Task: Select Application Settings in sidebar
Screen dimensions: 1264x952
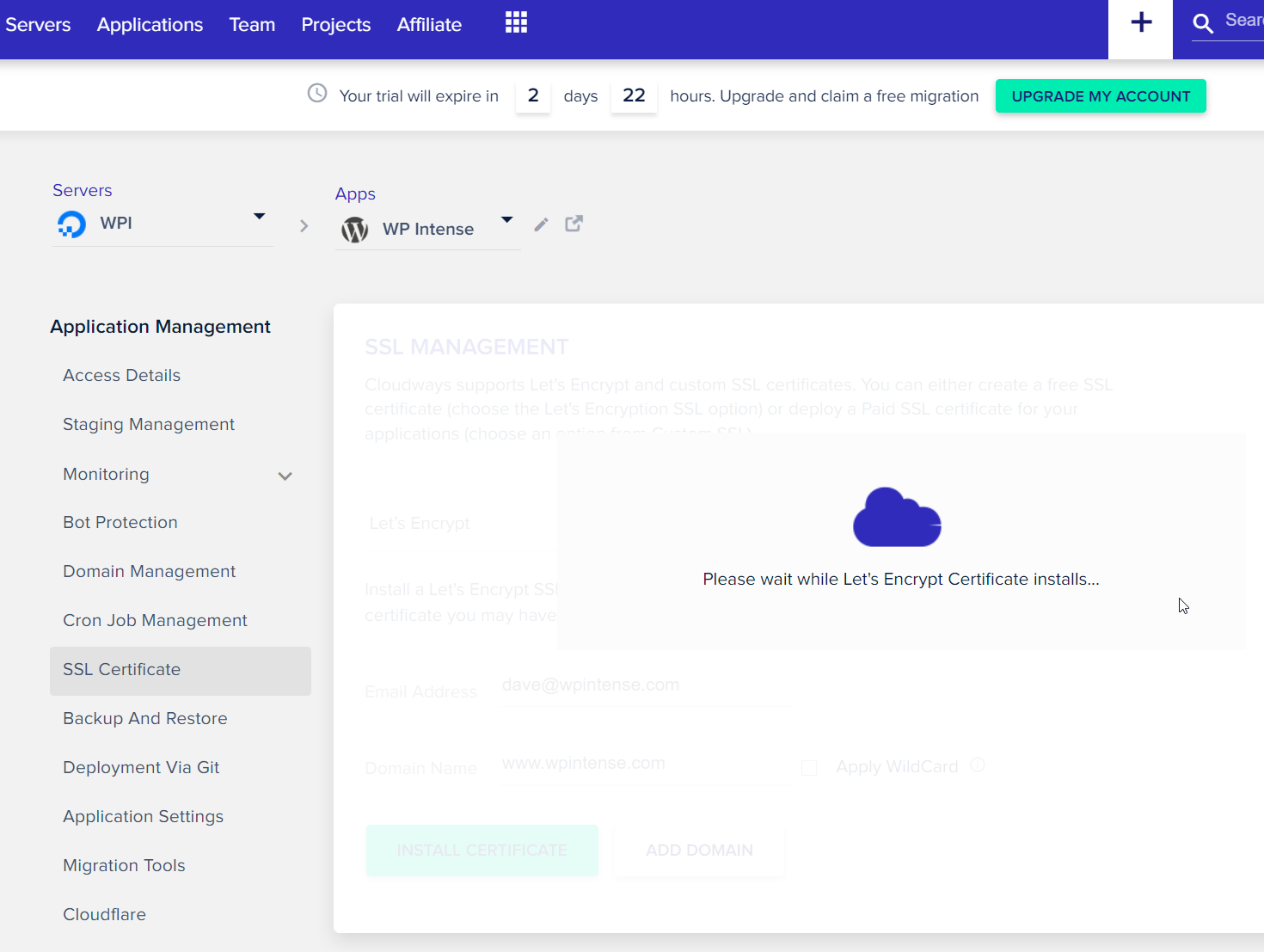Action: coord(143,817)
